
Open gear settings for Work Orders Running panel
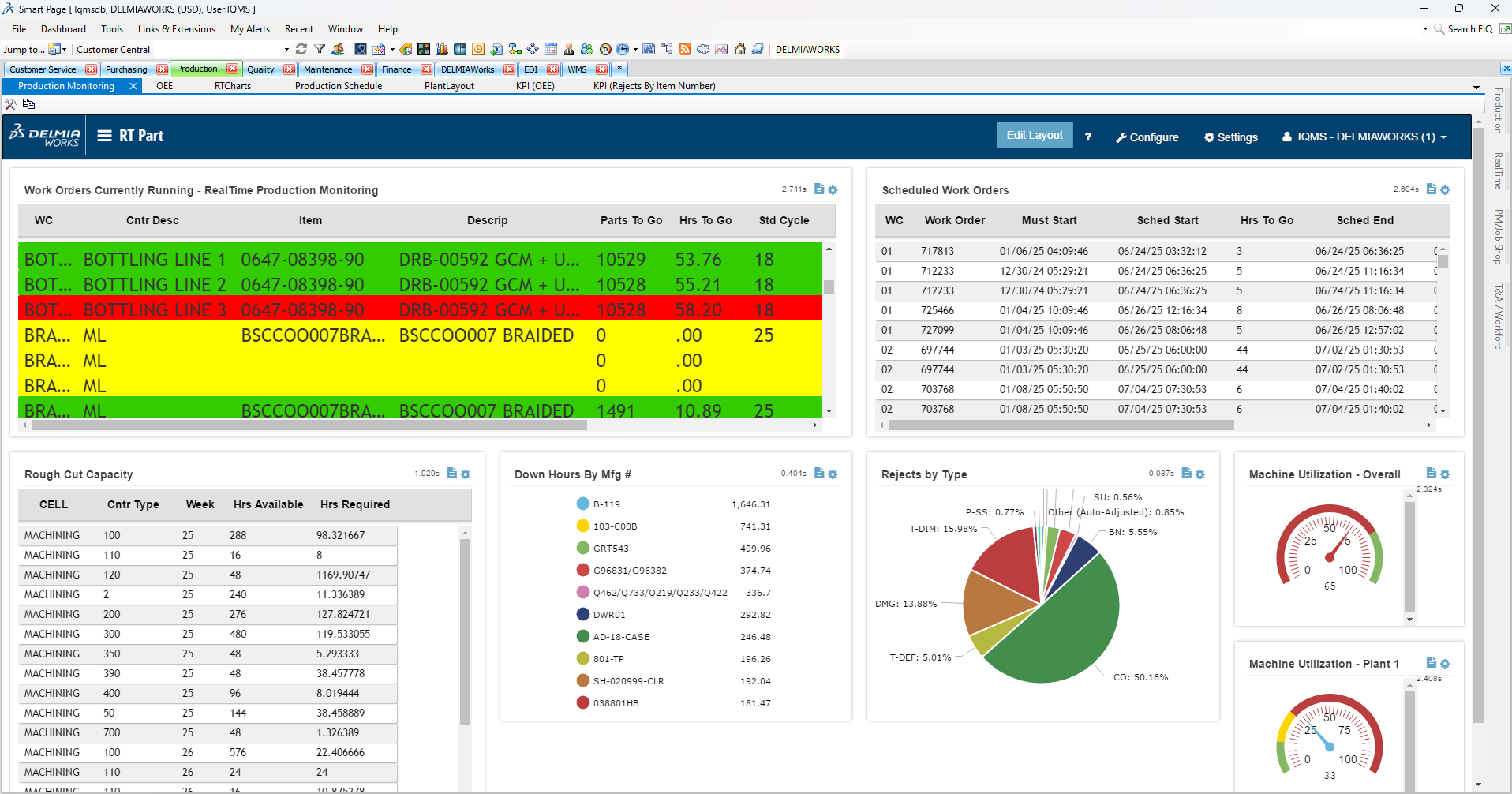click(833, 190)
